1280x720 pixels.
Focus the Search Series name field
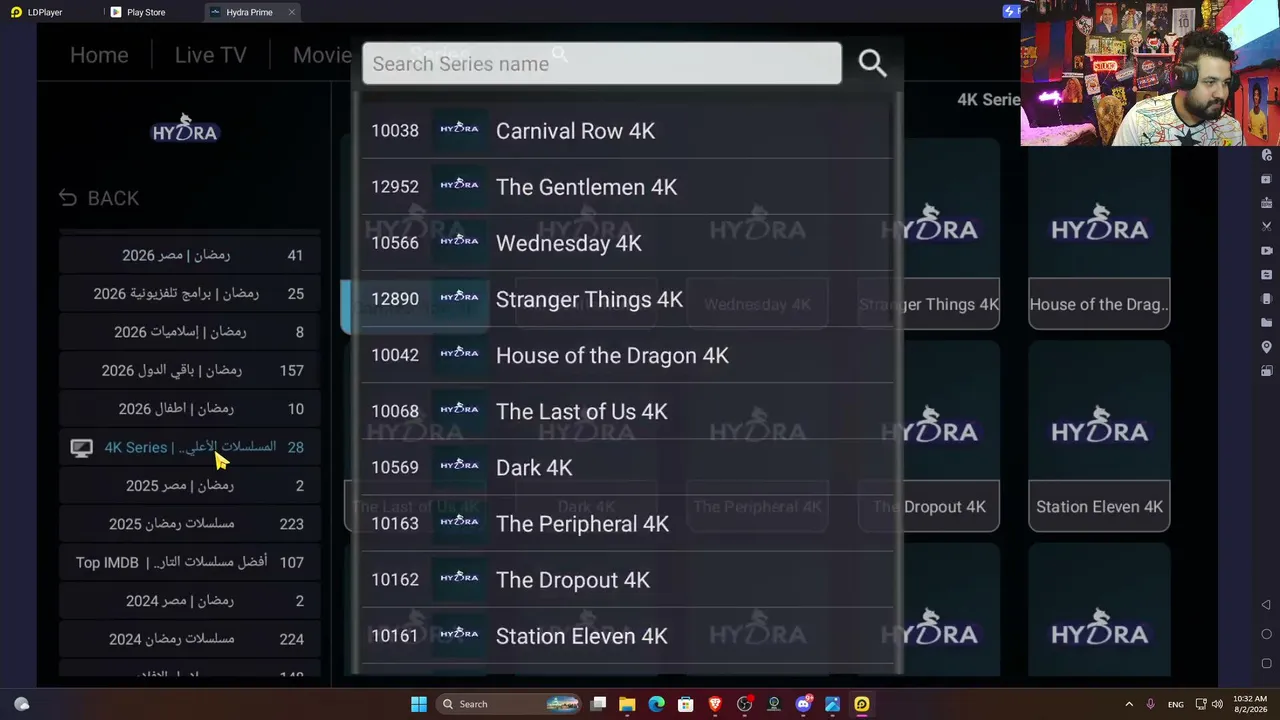[x=602, y=63]
